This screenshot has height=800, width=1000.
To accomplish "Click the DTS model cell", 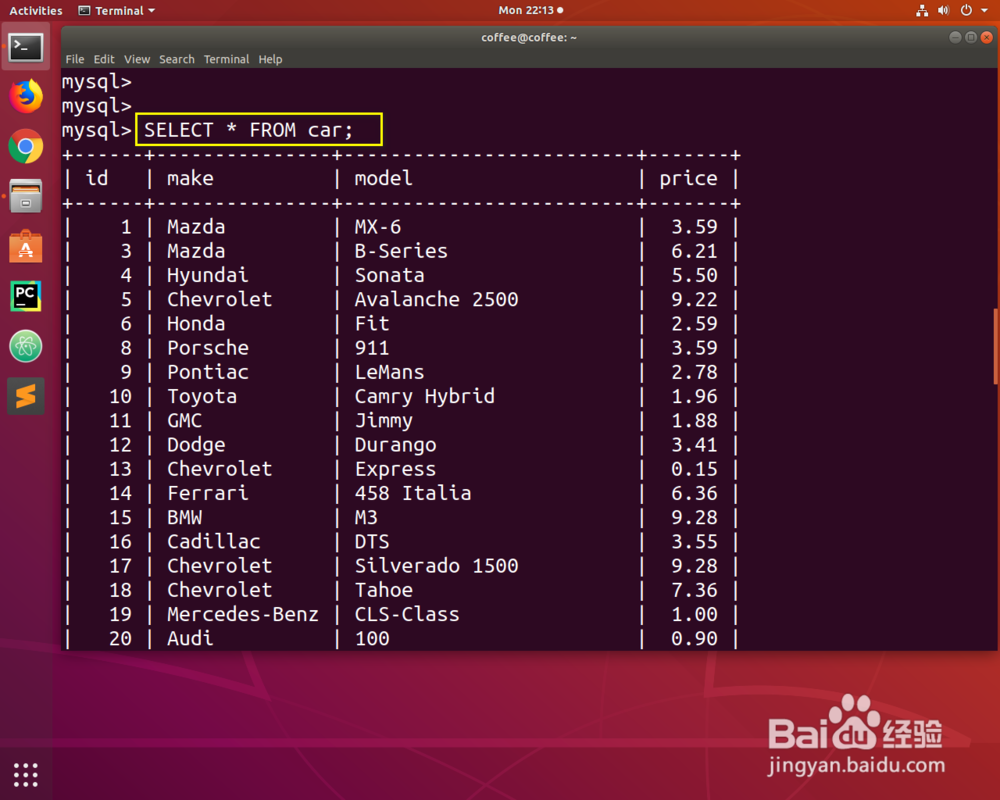I will (x=372, y=542).
